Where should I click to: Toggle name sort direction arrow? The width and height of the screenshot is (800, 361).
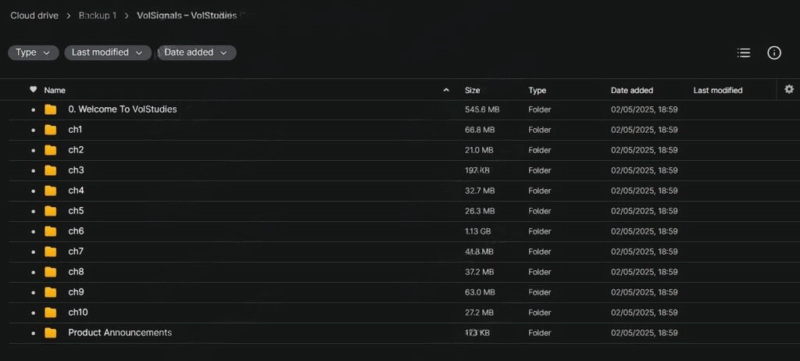click(x=446, y=90)
